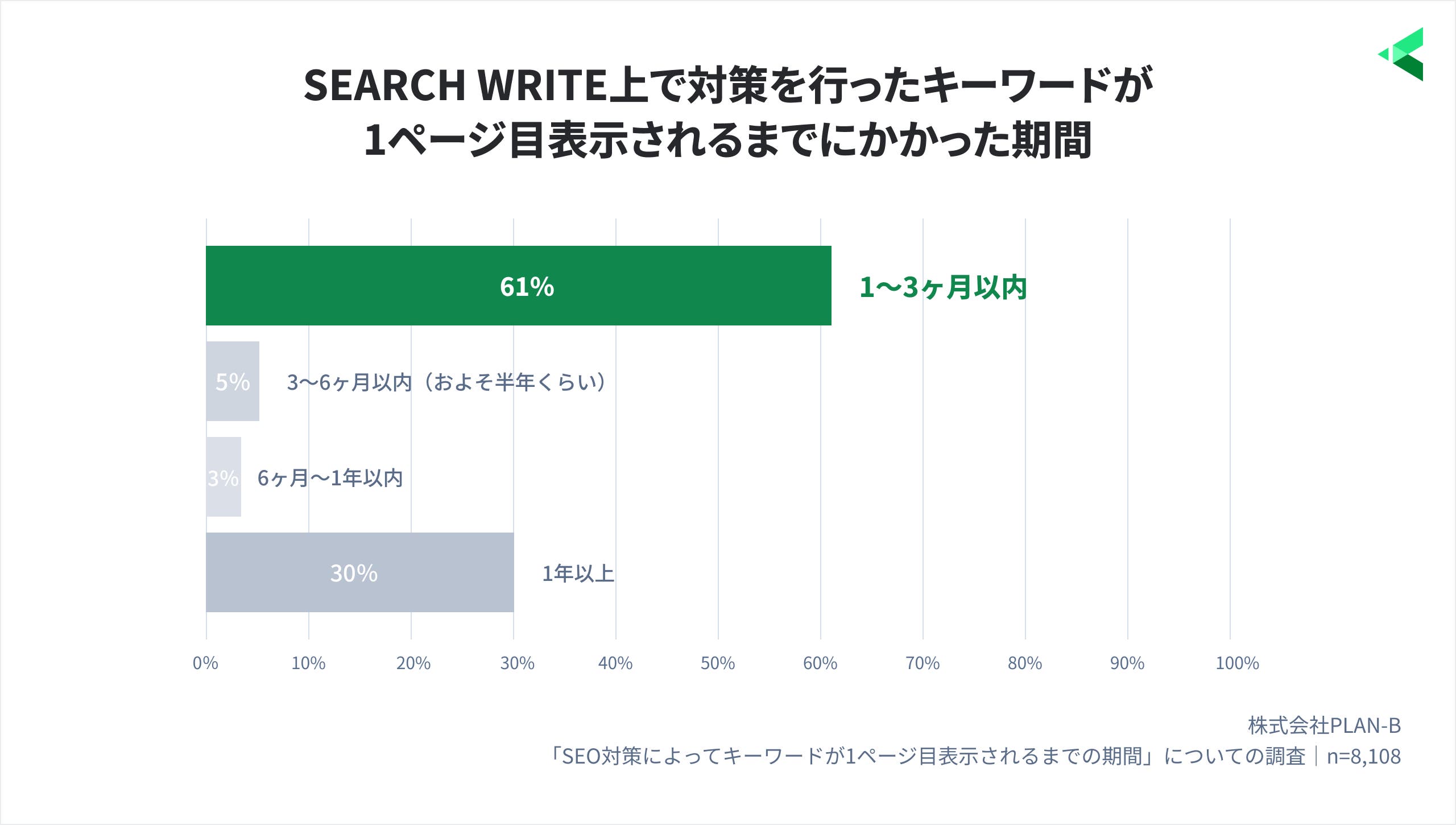Click the 0% axis tick label
The image size is (1456, 825).
click(205, 663)
